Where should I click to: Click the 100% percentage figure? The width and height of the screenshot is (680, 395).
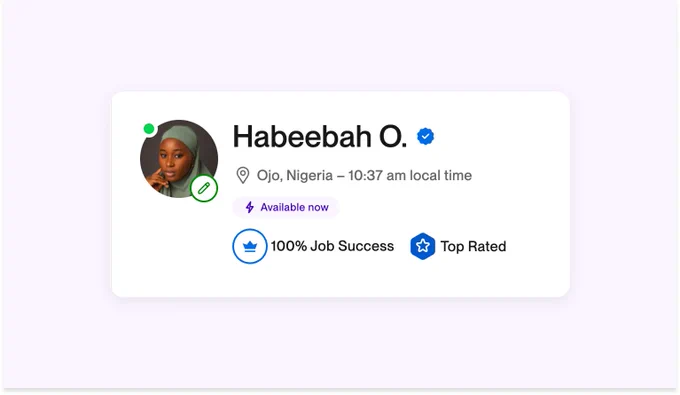tap(289, 246)
